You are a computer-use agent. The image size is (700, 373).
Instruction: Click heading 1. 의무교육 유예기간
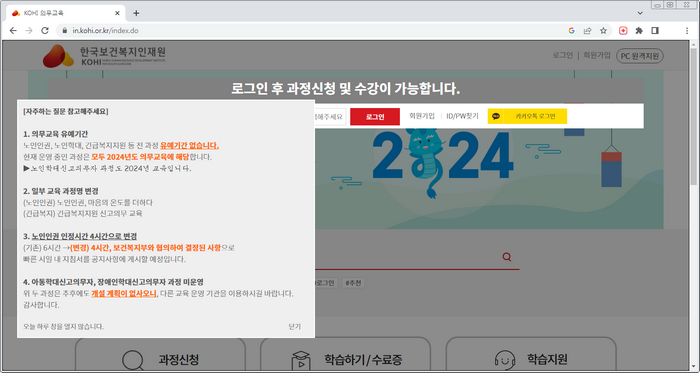(55, 134)
